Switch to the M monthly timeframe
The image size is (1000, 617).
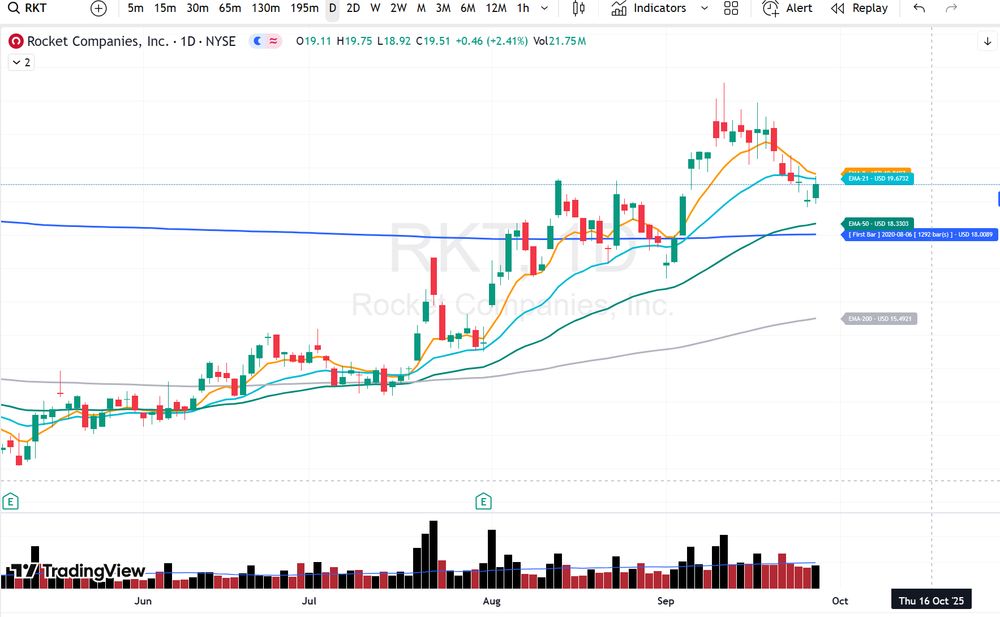pyautogui.click(x=421, y=8)
